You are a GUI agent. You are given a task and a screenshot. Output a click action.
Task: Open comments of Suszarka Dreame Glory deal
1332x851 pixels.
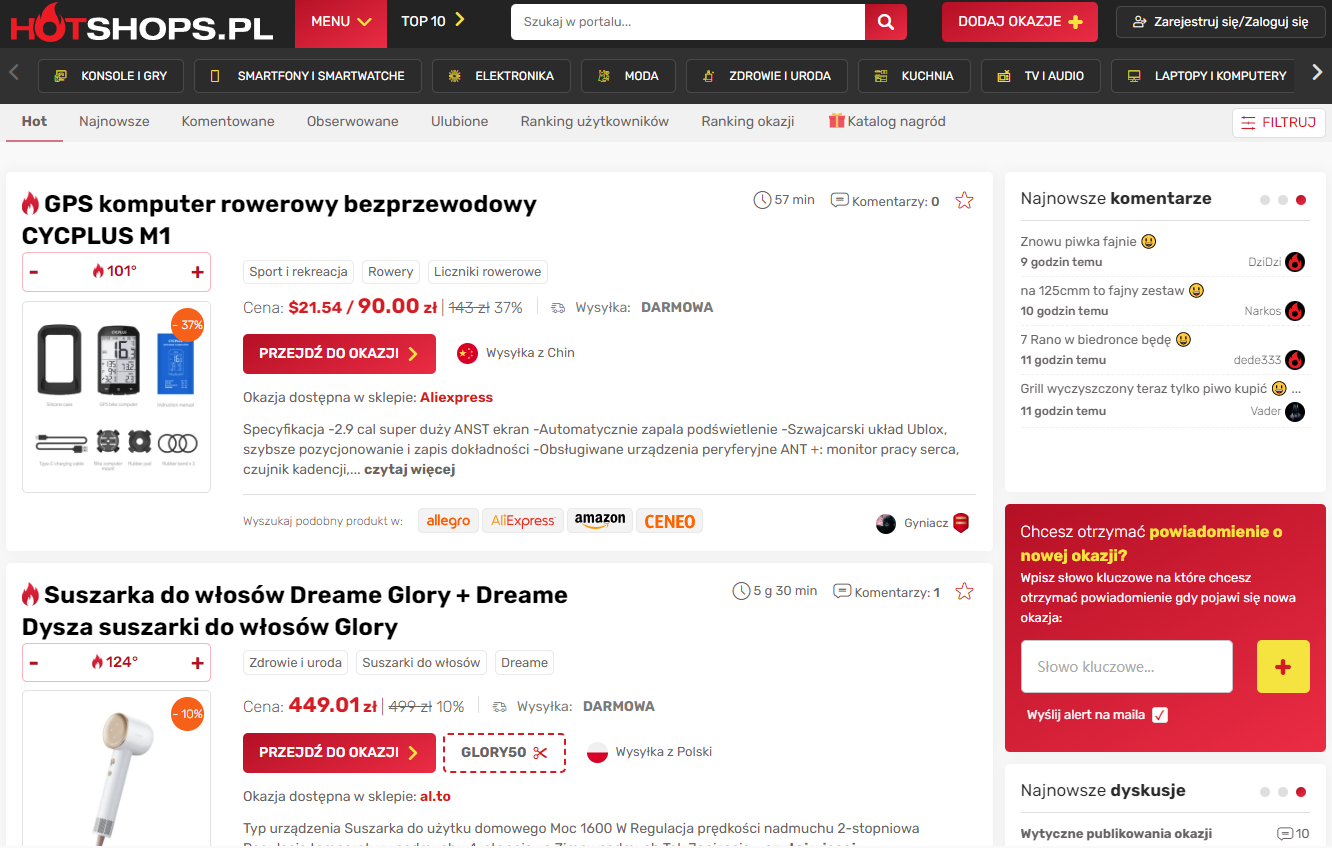[886, 592]
